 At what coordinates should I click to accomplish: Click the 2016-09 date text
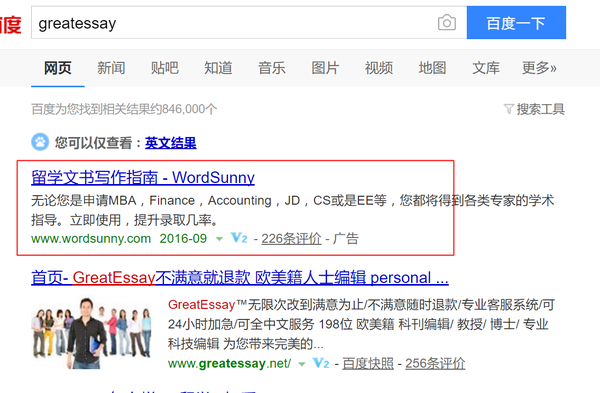coord(183,238)
